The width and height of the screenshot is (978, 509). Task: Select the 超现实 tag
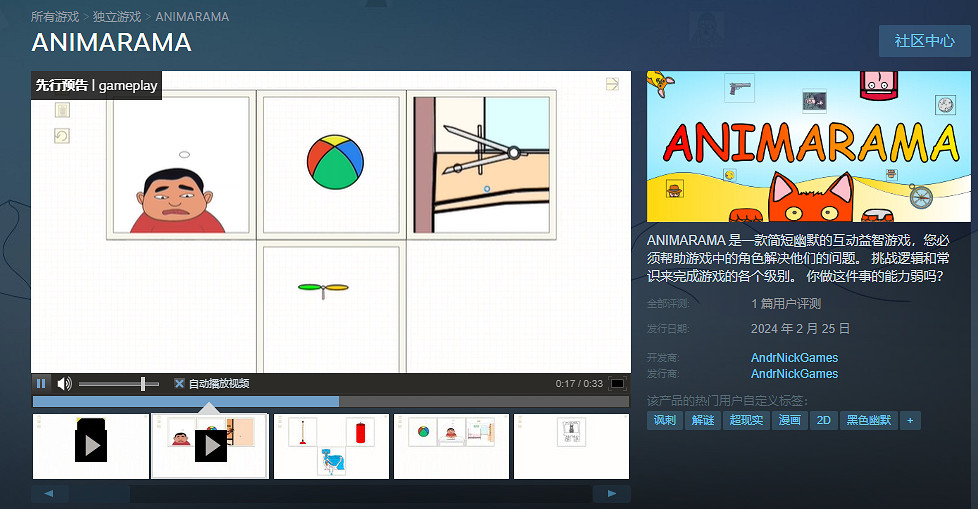click(x=747, y=420)
